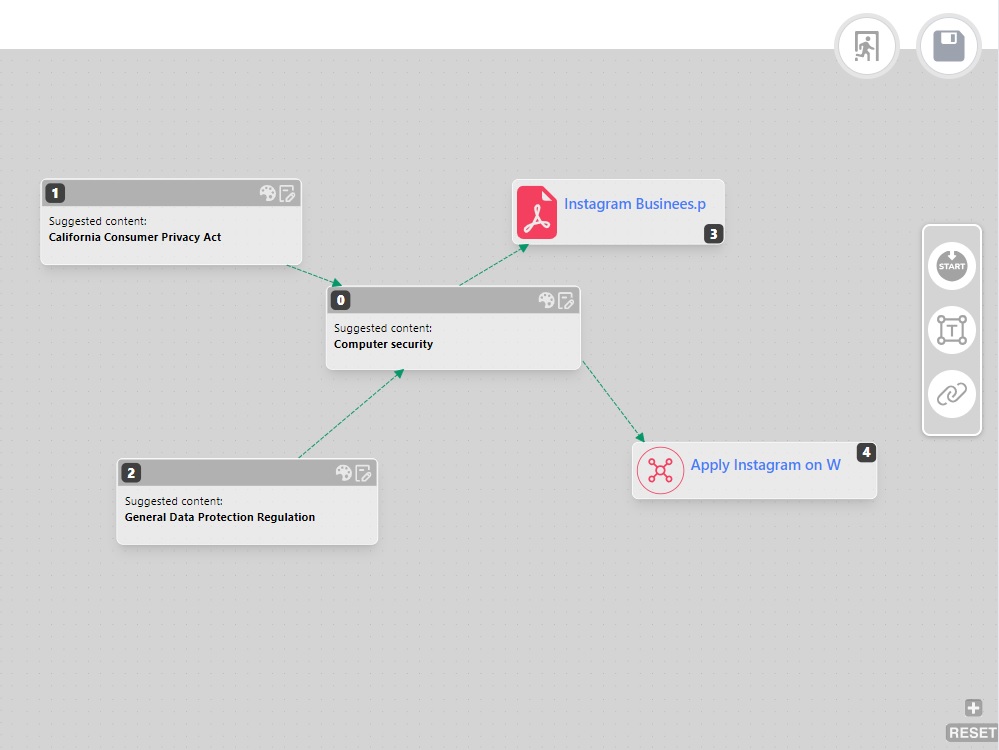The image size is (999, 750).
Task: Click the number 3 badge on PDF node
Action: click(713, 234)
